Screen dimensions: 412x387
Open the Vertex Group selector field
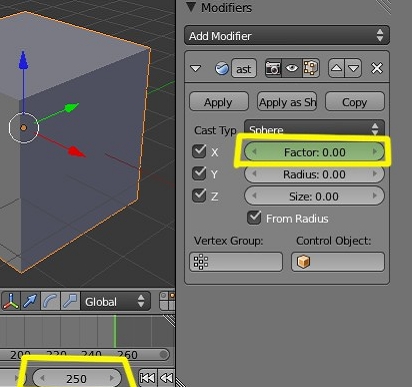[x=236, y=262]
